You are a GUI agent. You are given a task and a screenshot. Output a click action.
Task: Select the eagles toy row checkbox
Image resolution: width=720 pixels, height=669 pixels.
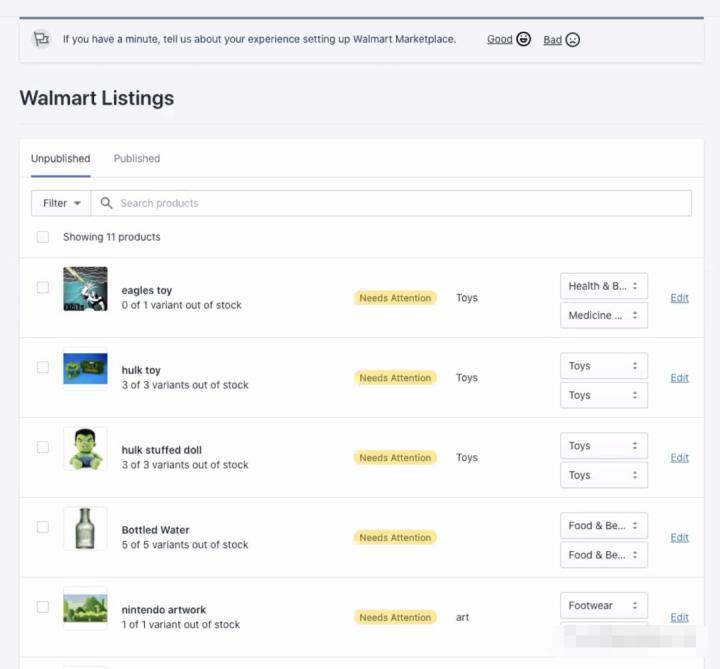click(43, 287)
